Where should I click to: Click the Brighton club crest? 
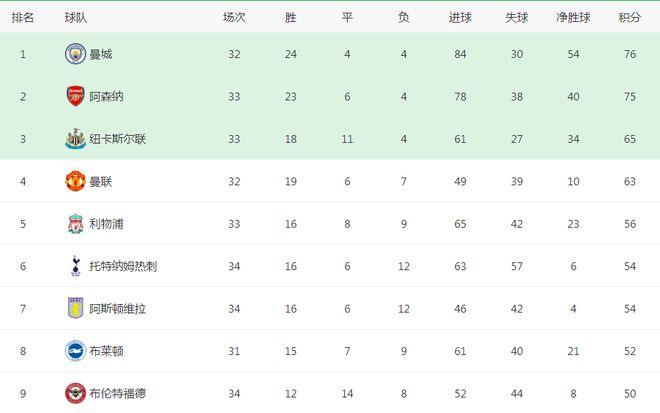click(x=75, y=350)
